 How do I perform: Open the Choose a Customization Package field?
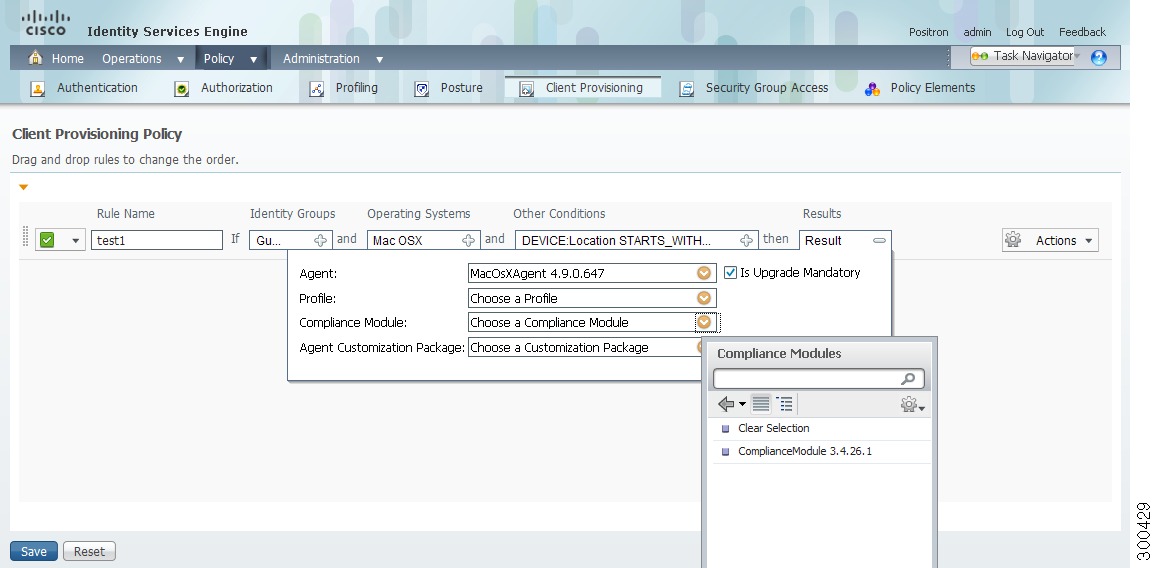(x=585, y=347)
